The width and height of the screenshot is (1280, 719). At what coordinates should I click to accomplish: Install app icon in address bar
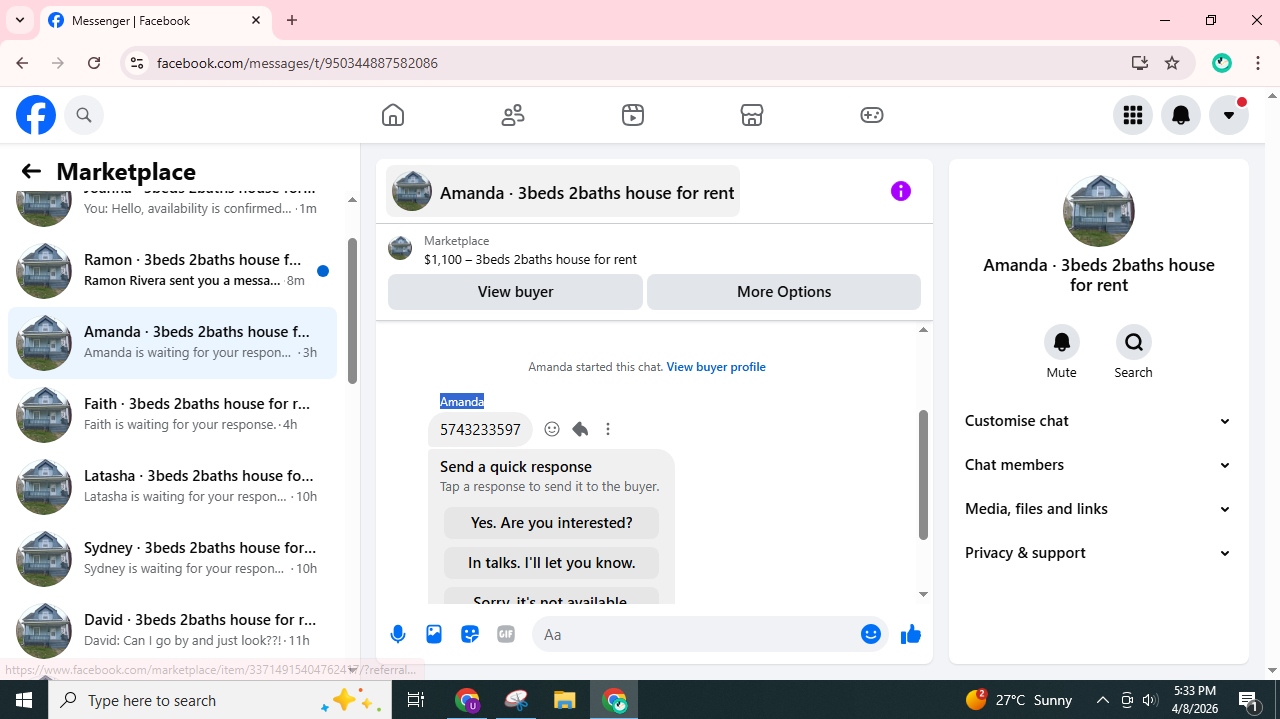point(1139,63)
